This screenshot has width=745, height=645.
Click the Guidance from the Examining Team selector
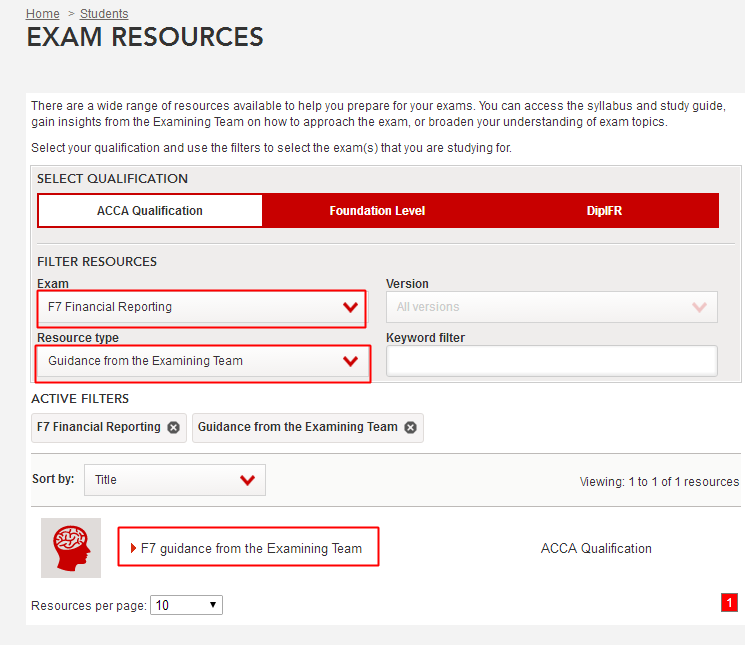[x=190, y=361]
